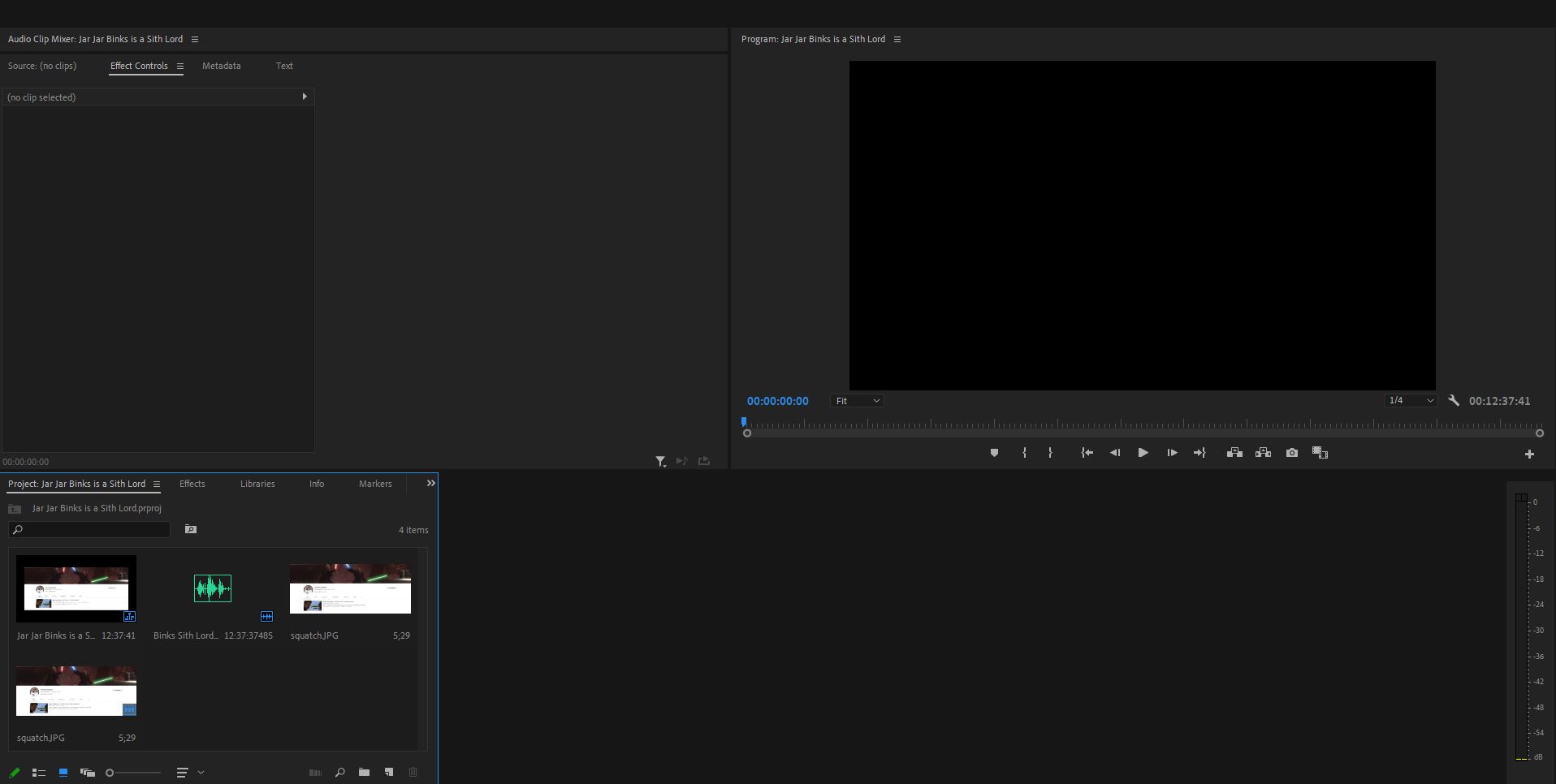1556x784 pixels.
Task: Toggle the project writable pencil icon
Action: coord(14,772)
